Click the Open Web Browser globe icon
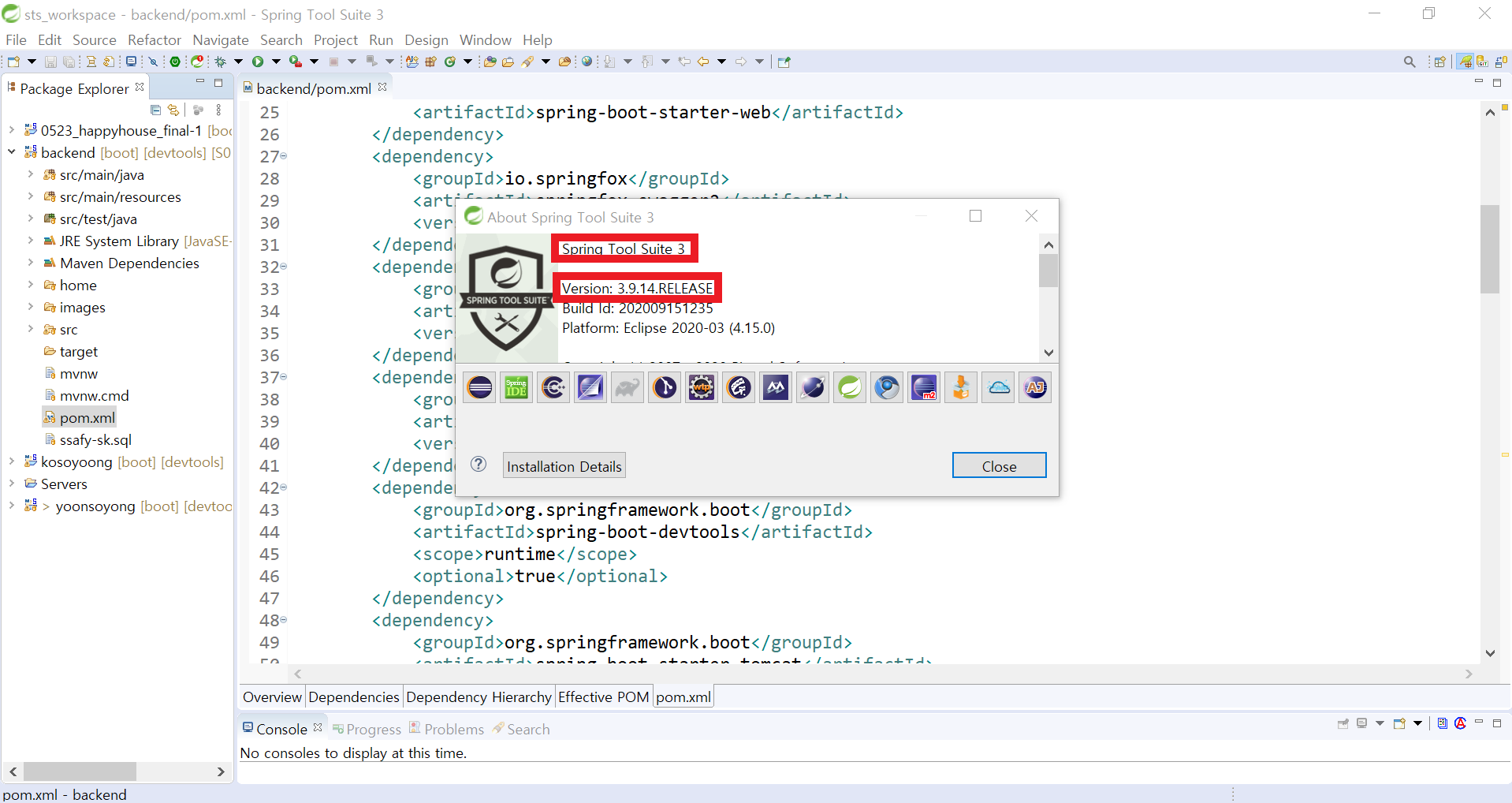Viewport: 1512px width, 803px height. (x=587, y=62)
